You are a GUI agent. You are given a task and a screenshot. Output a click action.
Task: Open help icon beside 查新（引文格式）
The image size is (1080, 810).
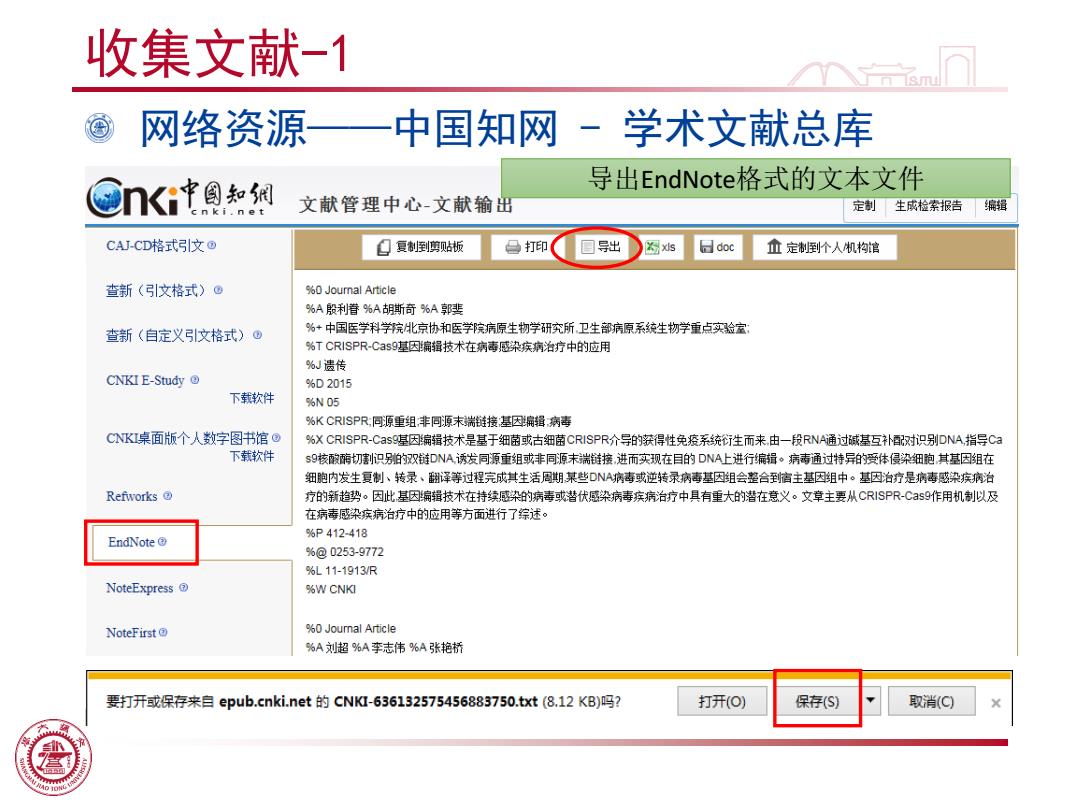(218, 290)
